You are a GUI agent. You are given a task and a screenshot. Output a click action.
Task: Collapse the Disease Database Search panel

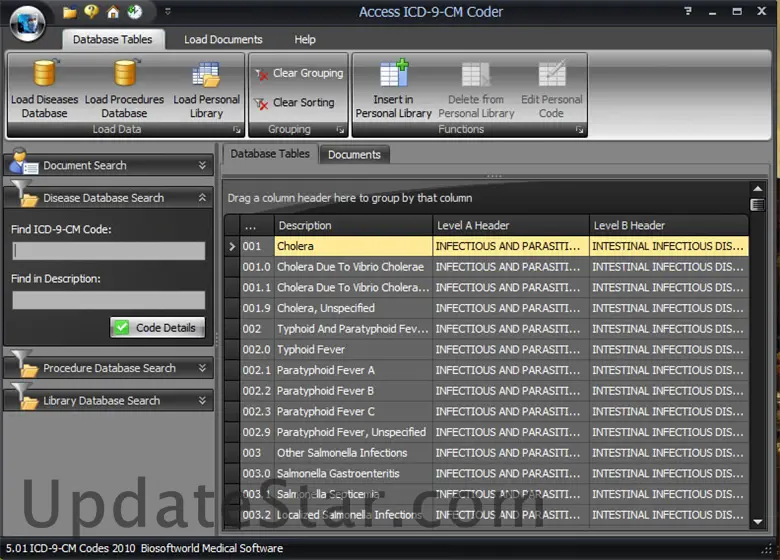click(x=202, y=197)
